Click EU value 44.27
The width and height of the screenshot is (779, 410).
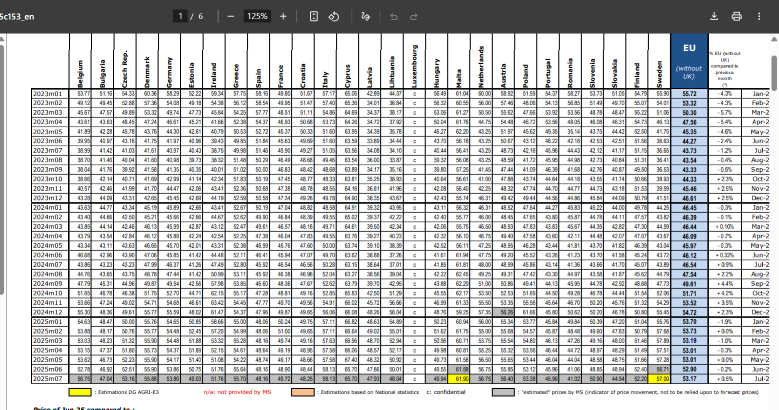click(689, 141)
